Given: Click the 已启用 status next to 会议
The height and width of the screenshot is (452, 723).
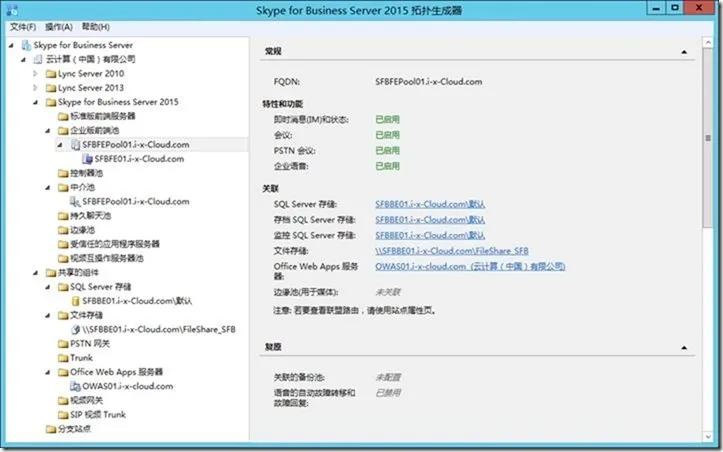Looking at the screenshot, I should tap(387, 135).
